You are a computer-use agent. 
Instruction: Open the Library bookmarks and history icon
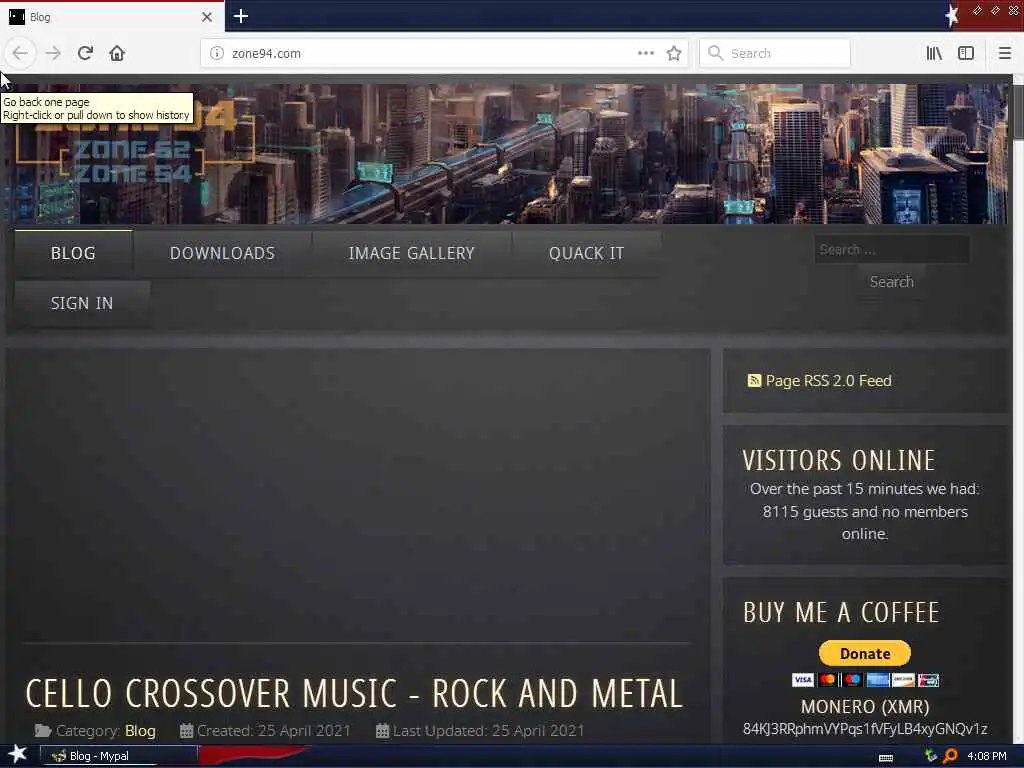(934, 54)
